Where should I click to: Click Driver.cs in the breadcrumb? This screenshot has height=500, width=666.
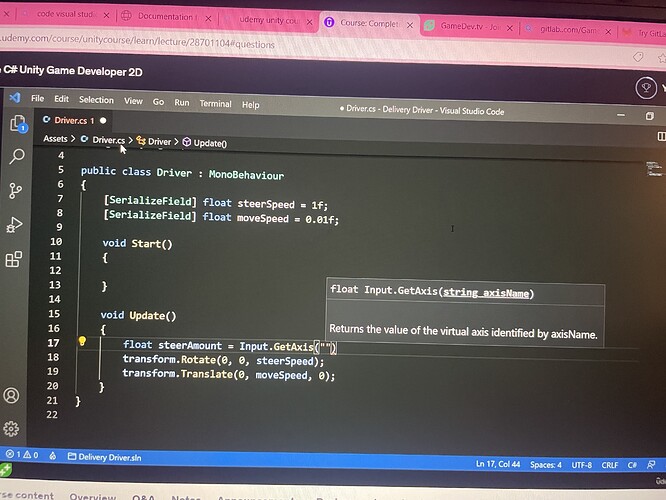click(x=108, y=140)
